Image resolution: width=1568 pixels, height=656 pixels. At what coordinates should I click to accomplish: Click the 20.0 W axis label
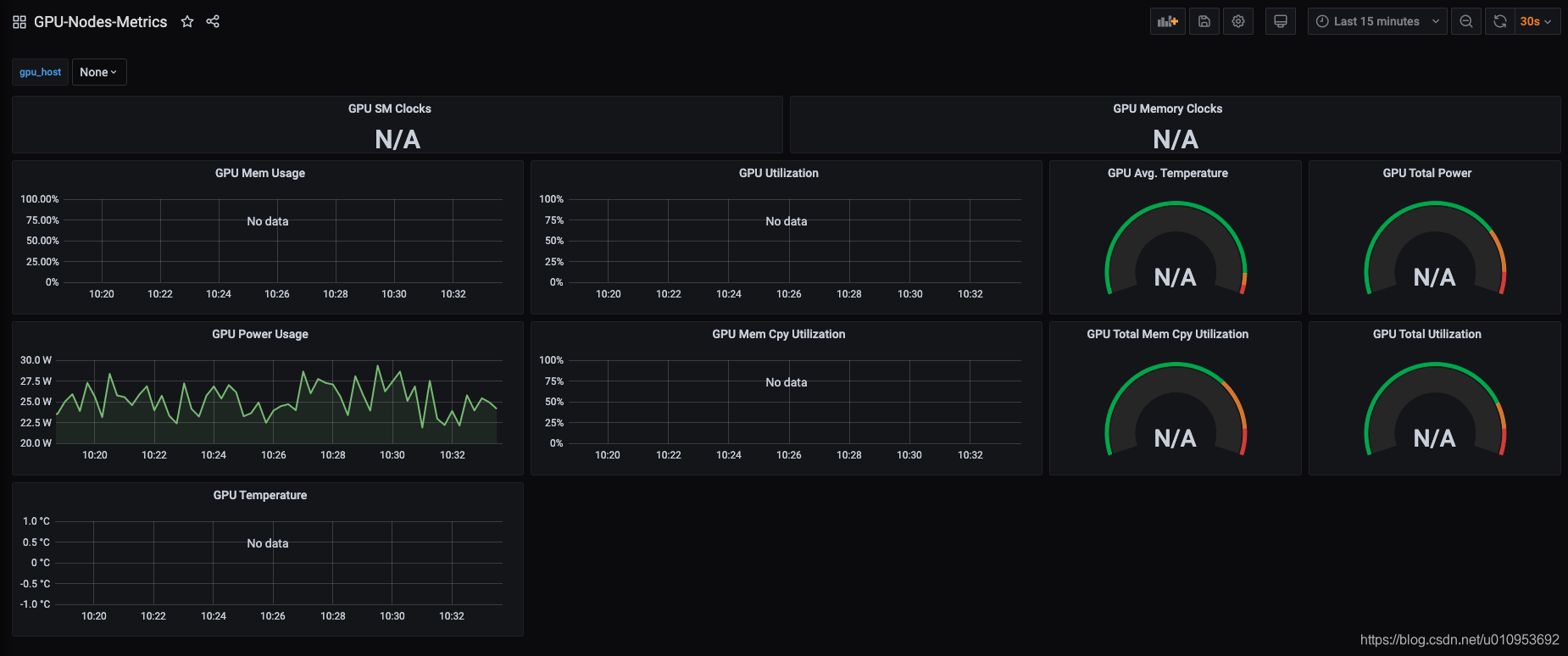(x=36, y=443)
